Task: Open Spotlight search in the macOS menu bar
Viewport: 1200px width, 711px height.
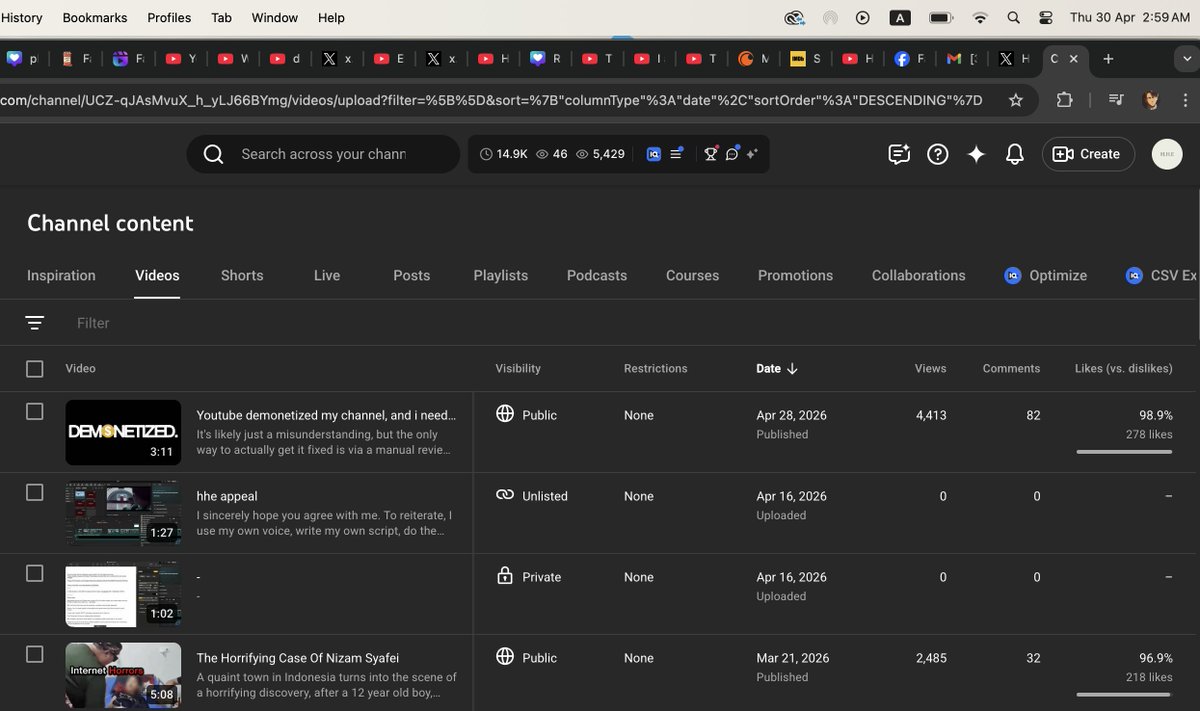Action: pos(1013,17)
